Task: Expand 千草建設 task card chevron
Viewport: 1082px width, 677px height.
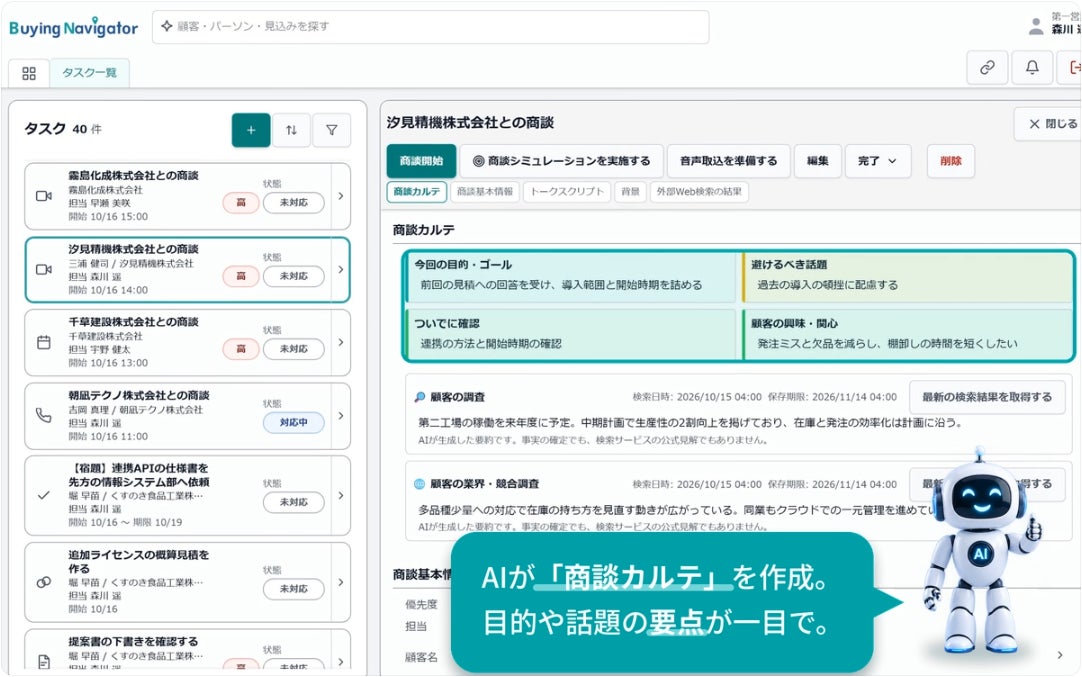Action: pyautogui.click(x=341, y=342)
